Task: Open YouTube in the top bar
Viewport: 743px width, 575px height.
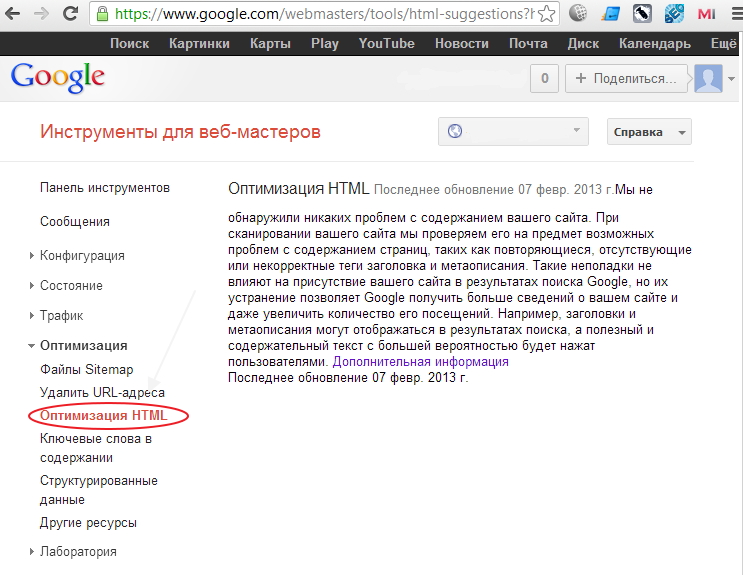Action: (x=386, y=44)
